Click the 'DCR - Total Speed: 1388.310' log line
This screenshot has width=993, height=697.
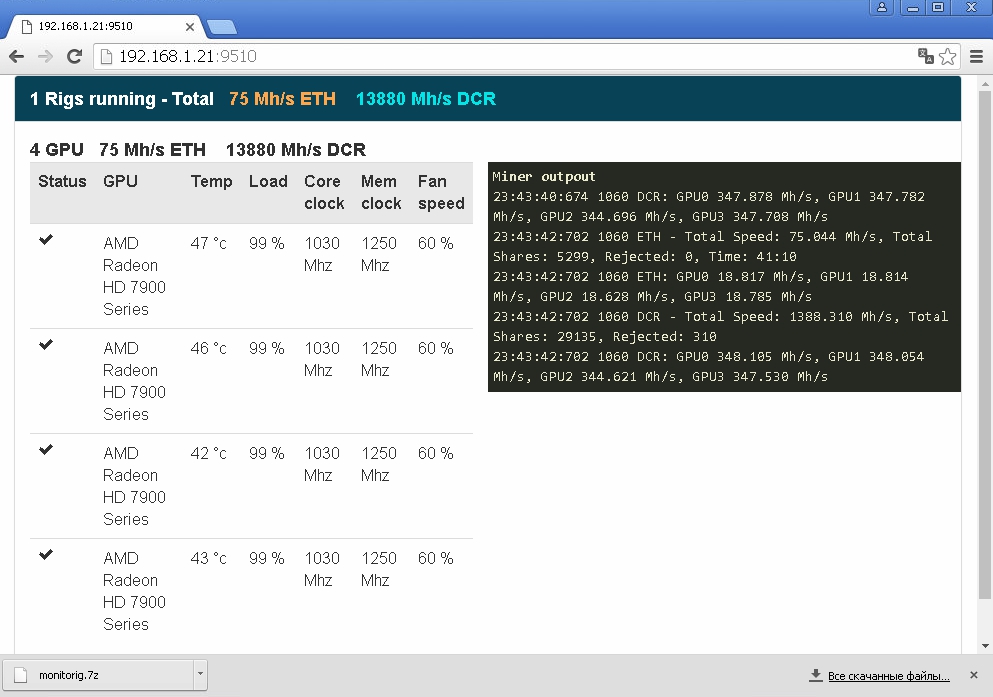click(721, 317)
